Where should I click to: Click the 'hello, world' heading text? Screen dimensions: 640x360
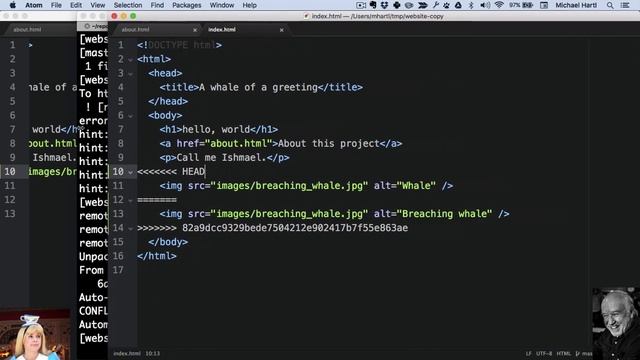click(216, 129)
